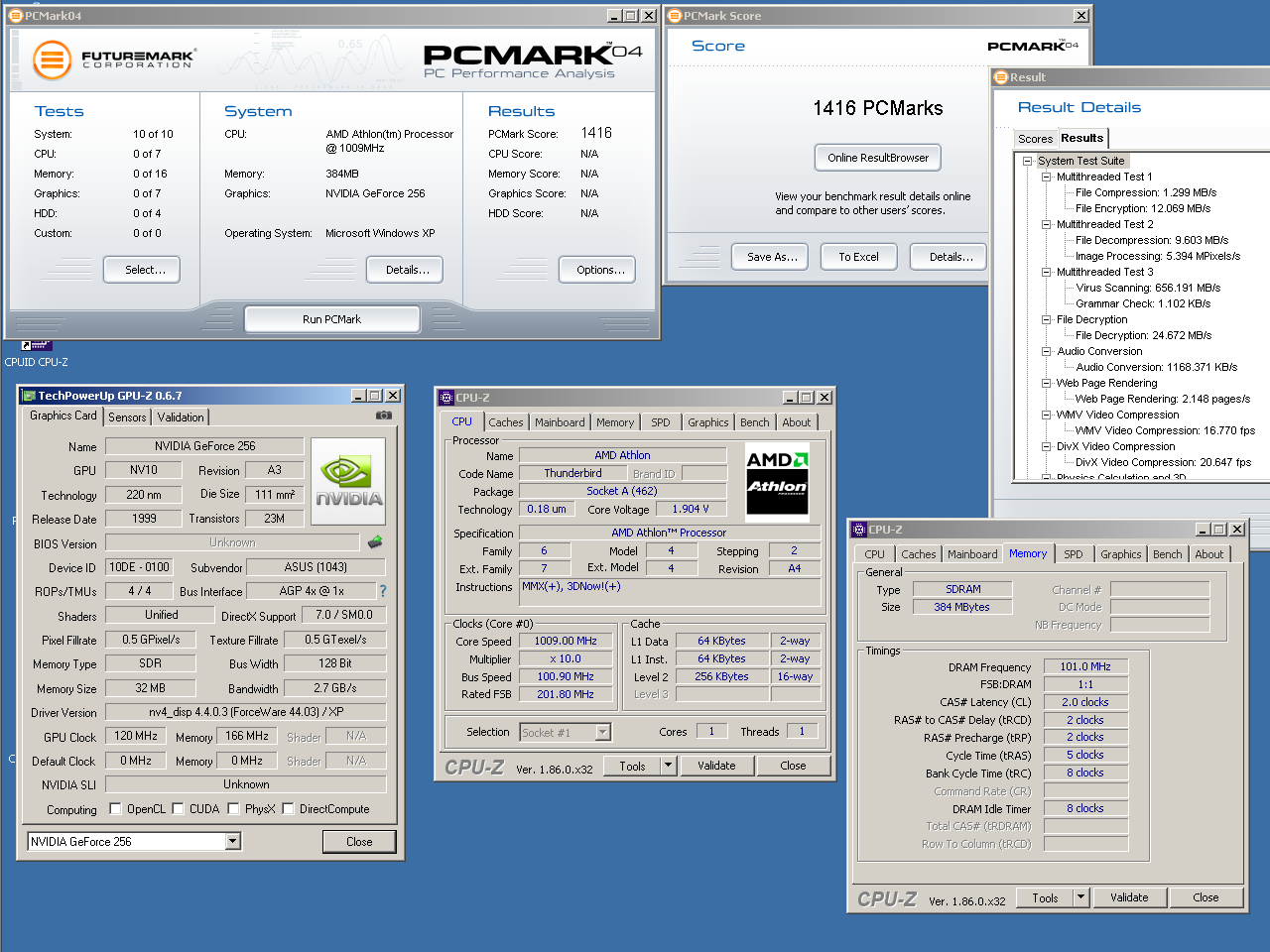Select Image Processing 5.394 MPixels/s row
The image size is (1270, 952).
pyautogui.click(x=1158, y=256)
